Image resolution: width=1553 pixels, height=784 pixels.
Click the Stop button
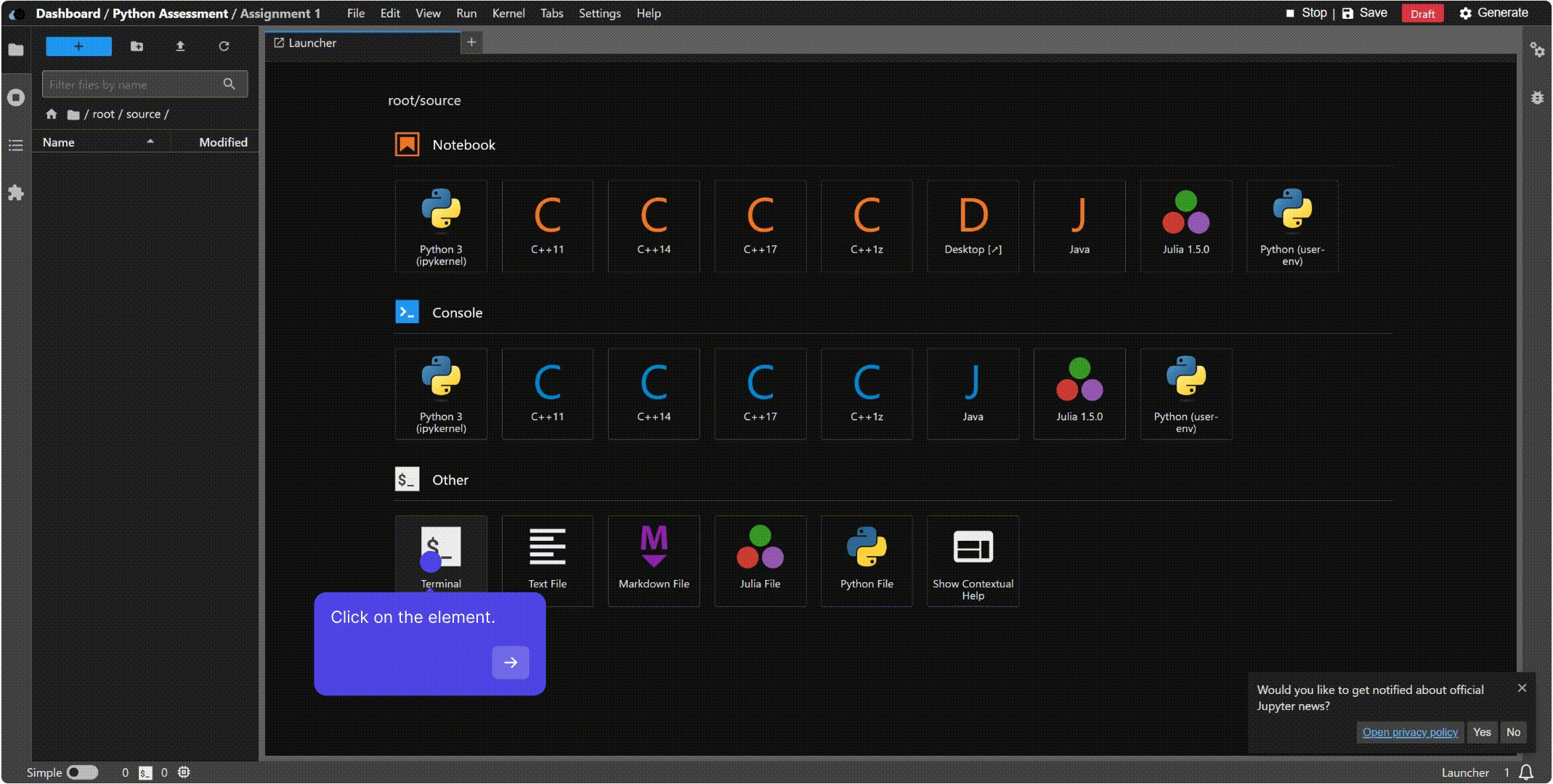coord(1306,13)
